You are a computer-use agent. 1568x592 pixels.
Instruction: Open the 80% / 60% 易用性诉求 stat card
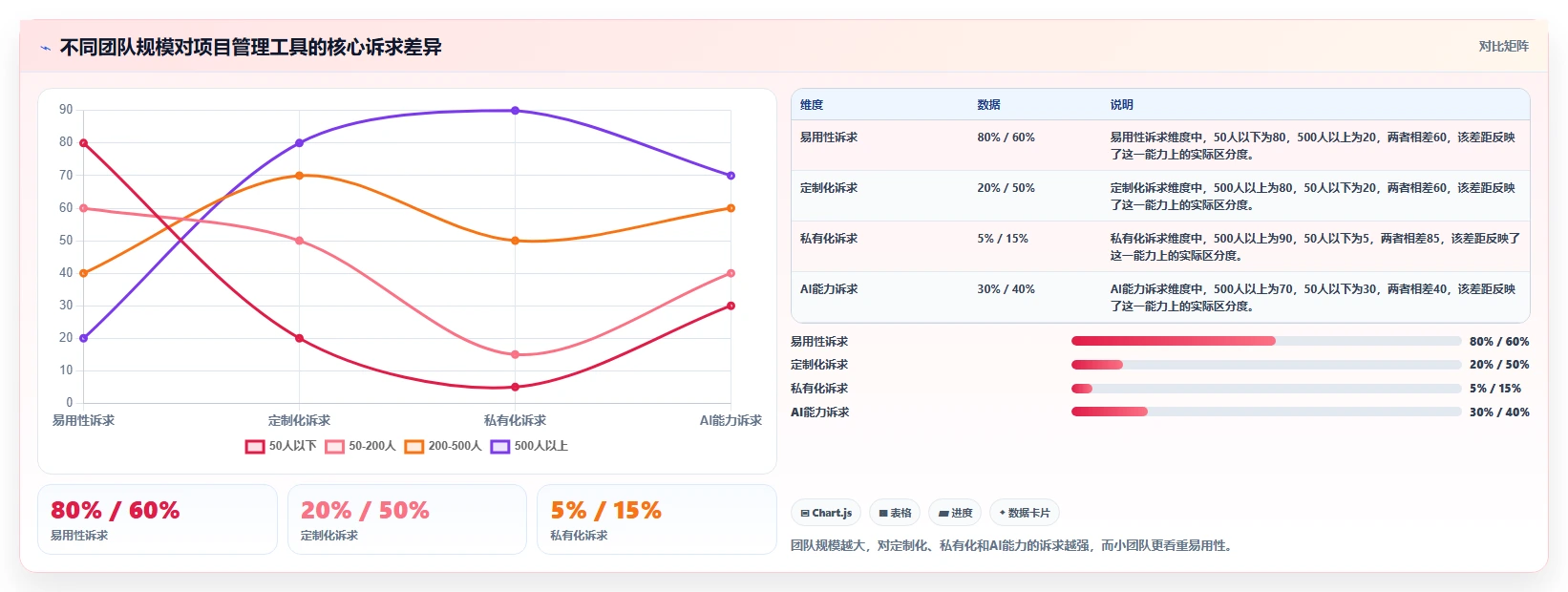(x=158, y=519)
